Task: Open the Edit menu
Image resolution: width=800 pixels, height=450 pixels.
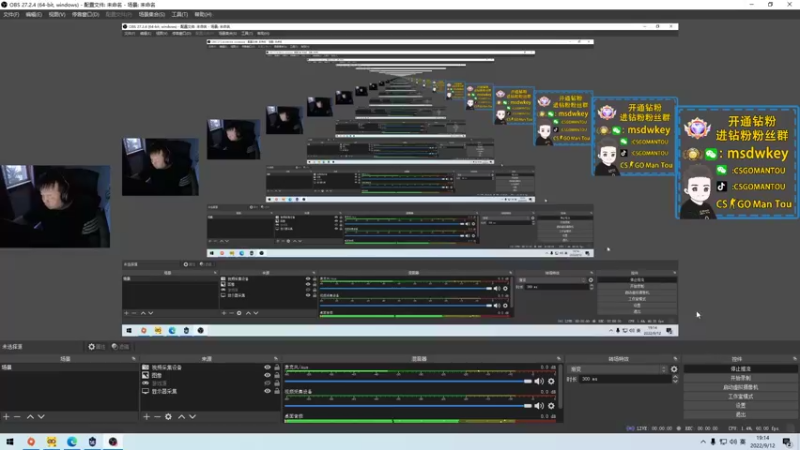Action: pyautogui.click(x=34, y=14)
